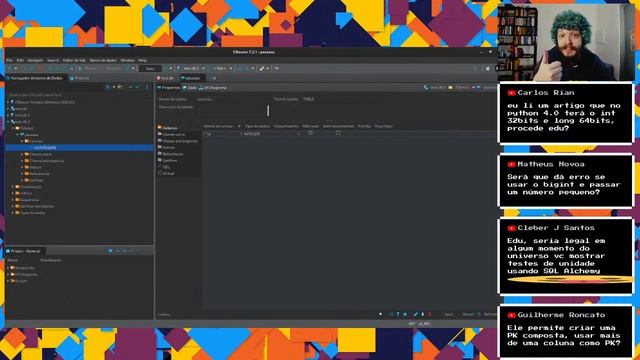This screenshot has height=360, width=640.
Task: Expand the Chaves únicas navigator folder
Action: click(22, 154)
